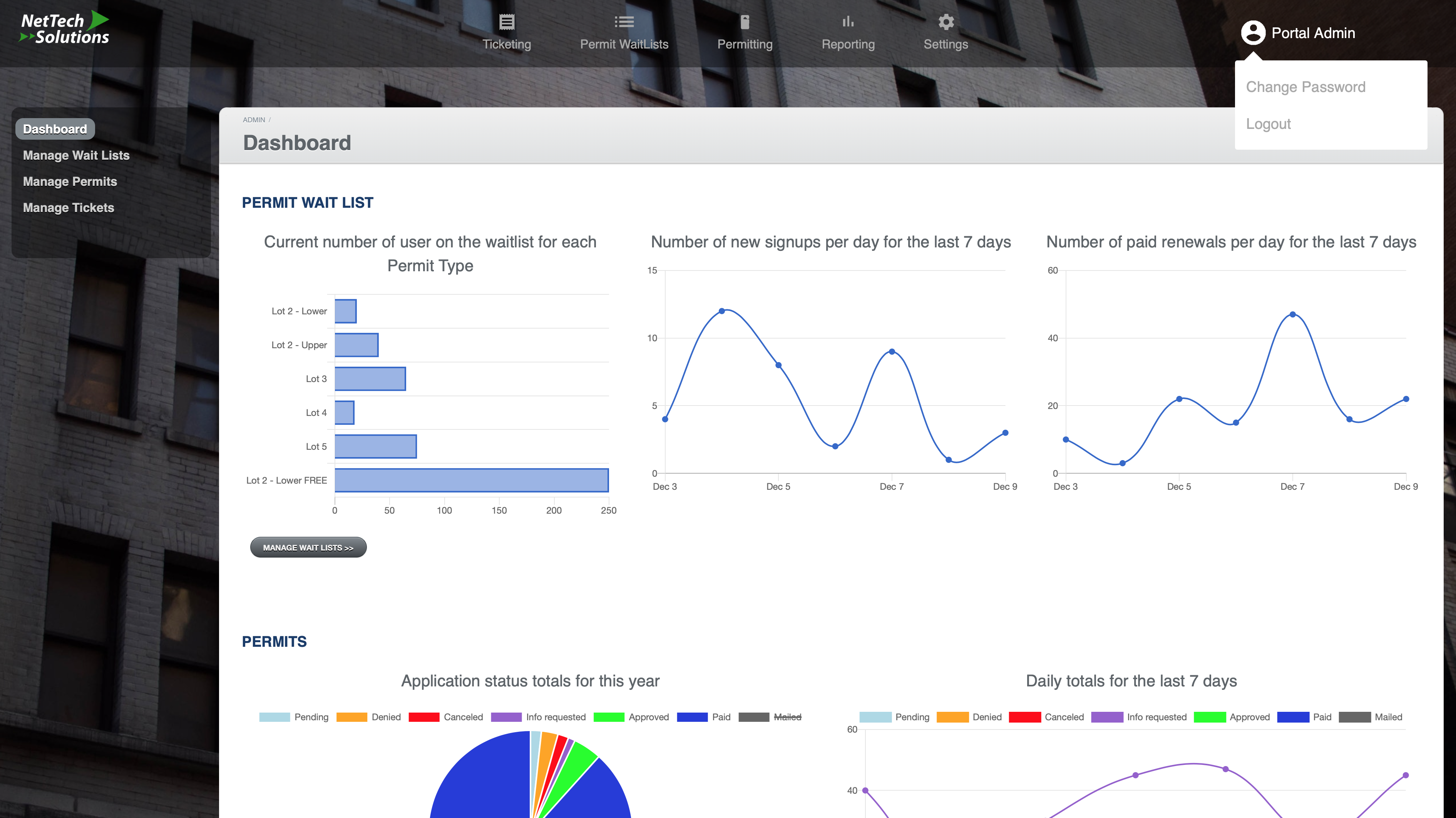Click 'Daily totals for the last 7 days' title

tap(1131, 681)
